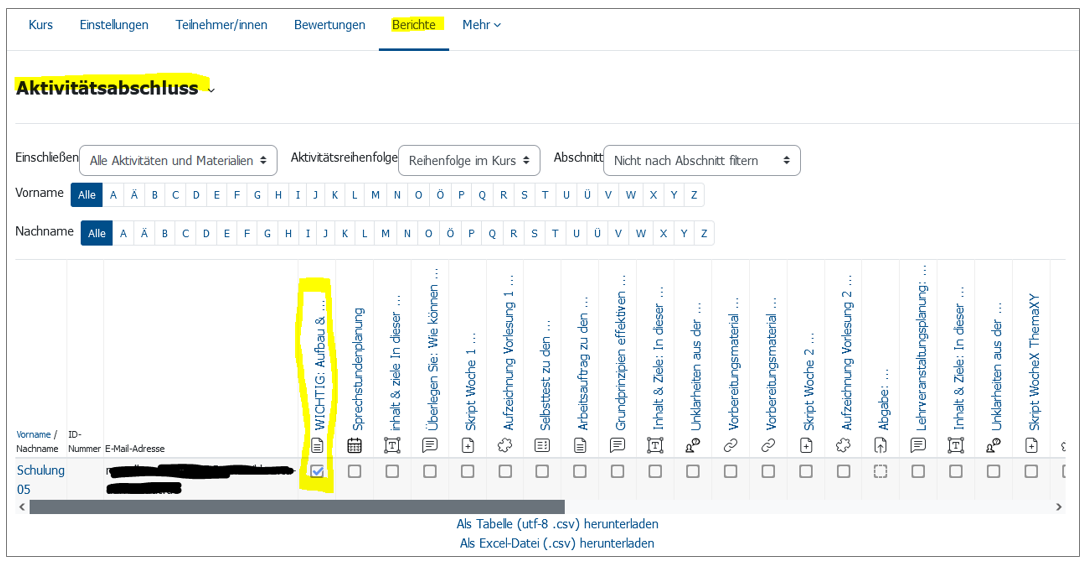This screenshot has height=564, width=1088.
Task: Filter Vorname by letter Ä
Action: [x=134, y=195]
